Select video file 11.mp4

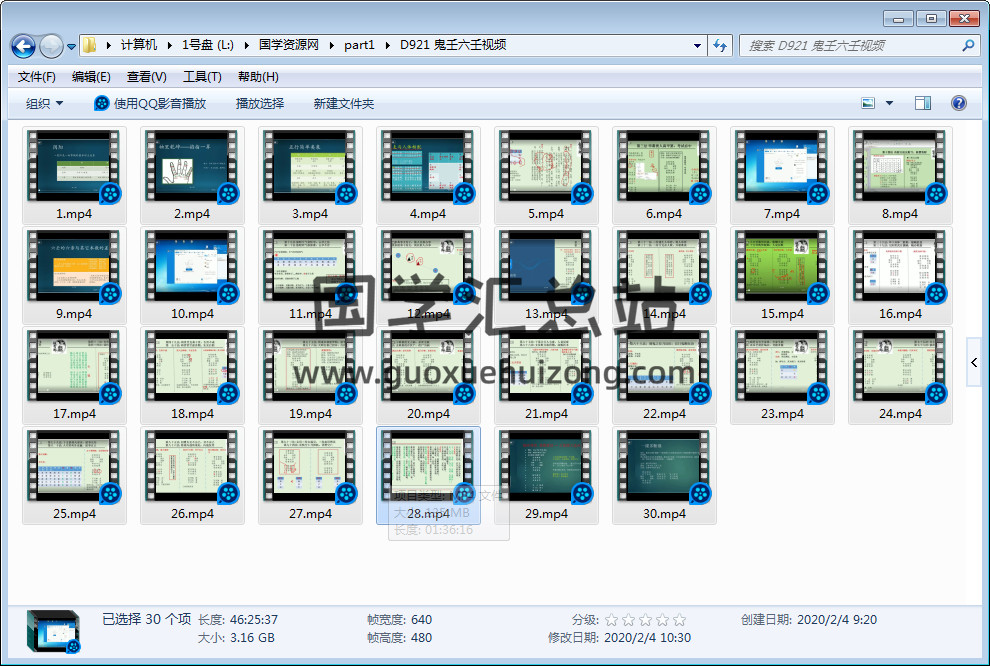[x=310, y=275]
